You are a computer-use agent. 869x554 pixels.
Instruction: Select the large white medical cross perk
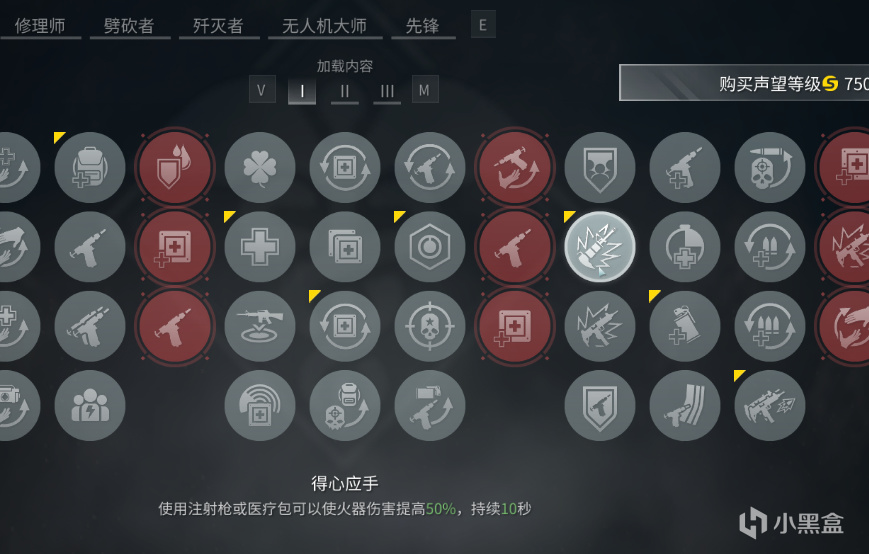coord(259,247)
